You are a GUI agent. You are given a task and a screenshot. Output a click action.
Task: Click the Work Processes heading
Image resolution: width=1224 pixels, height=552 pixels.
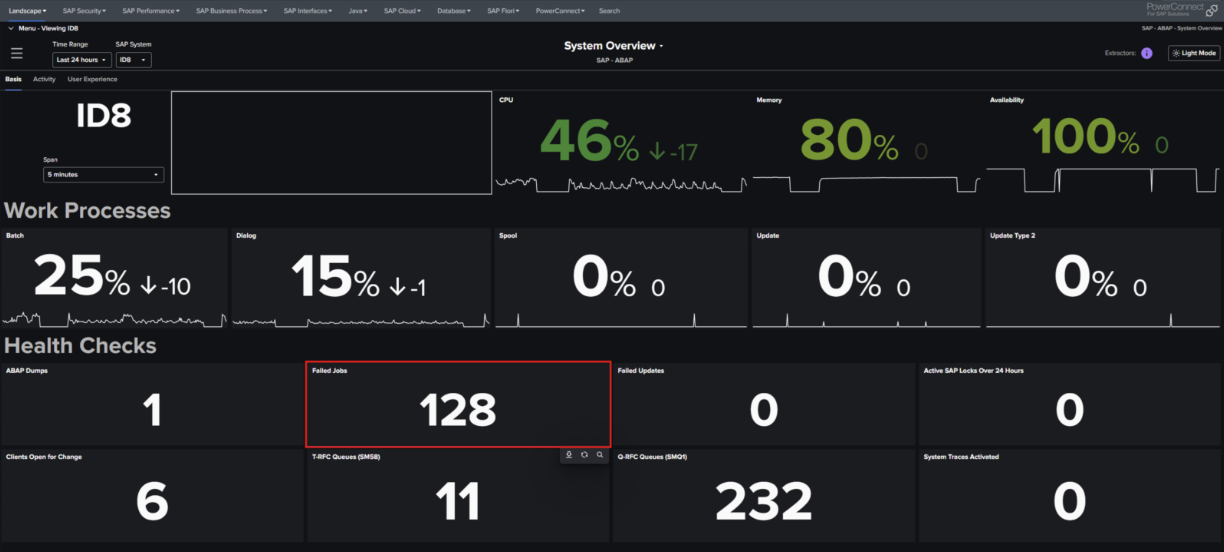point(87,211)
